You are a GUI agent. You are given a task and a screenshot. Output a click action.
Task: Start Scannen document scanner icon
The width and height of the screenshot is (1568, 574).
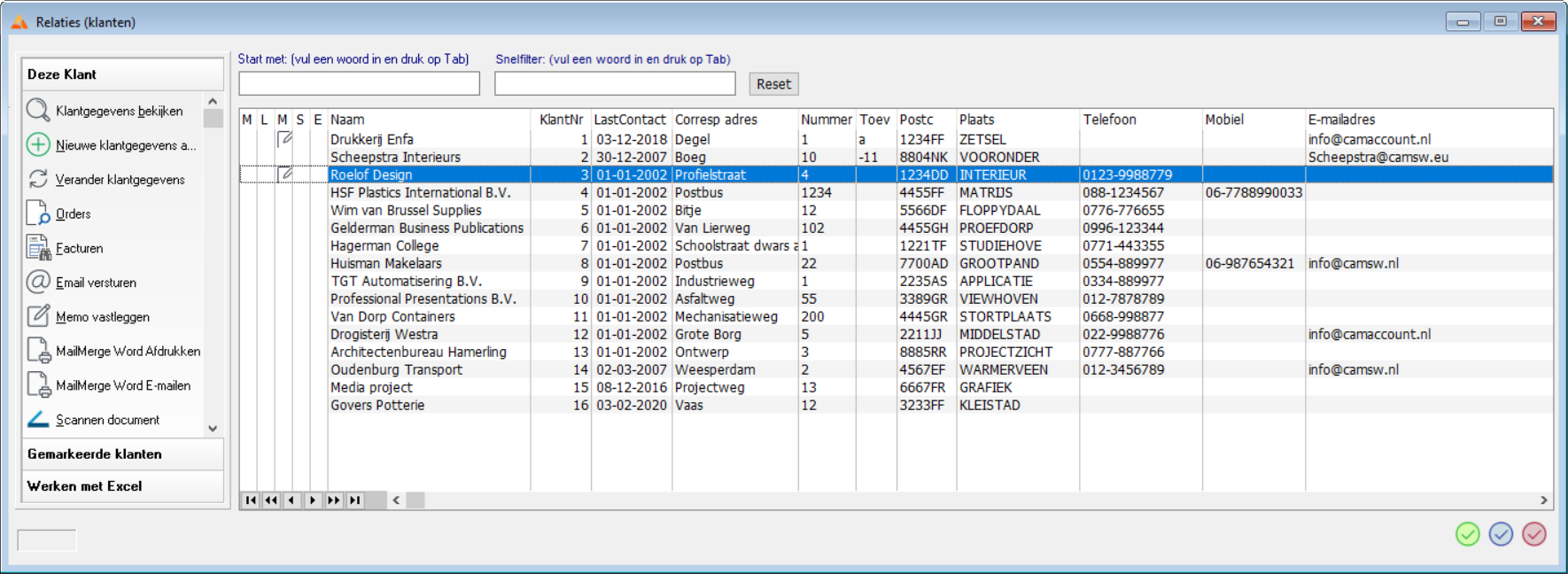point(38,420)
